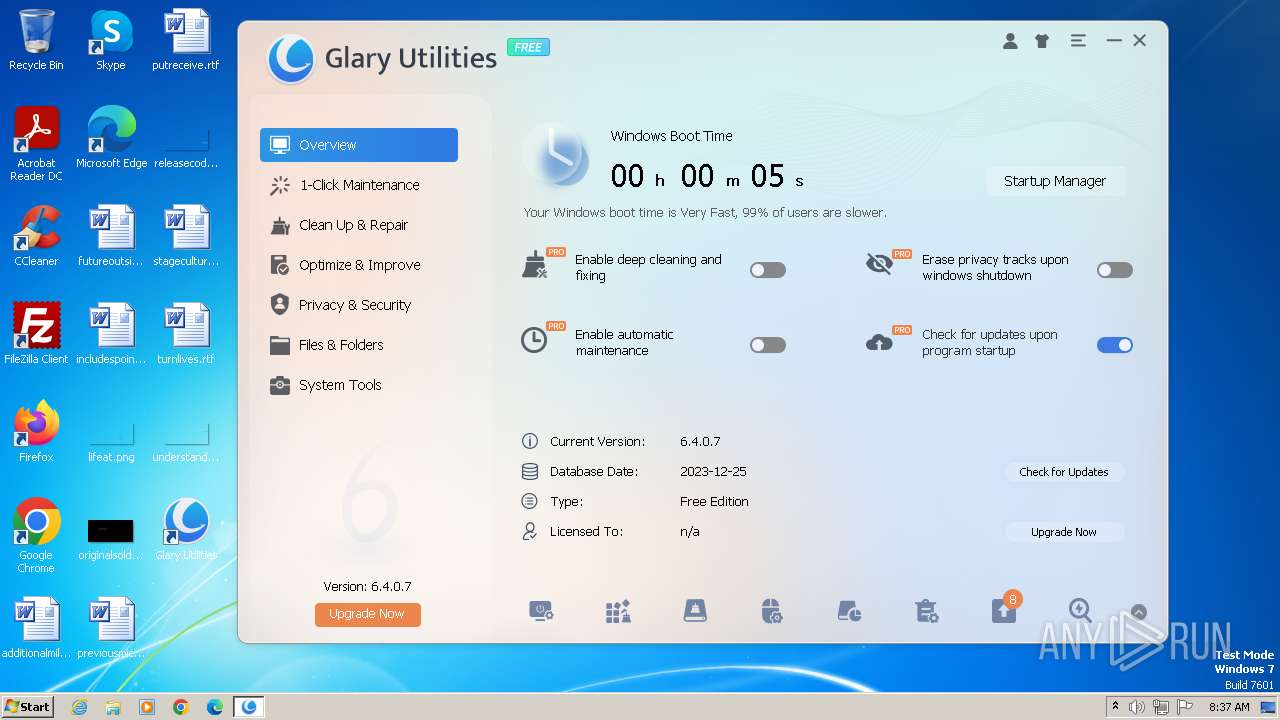The width and height of the screenshot is (1280, 720).
Task: Open the account profile icon in title bar
Action: click(x=1010, y=41)
